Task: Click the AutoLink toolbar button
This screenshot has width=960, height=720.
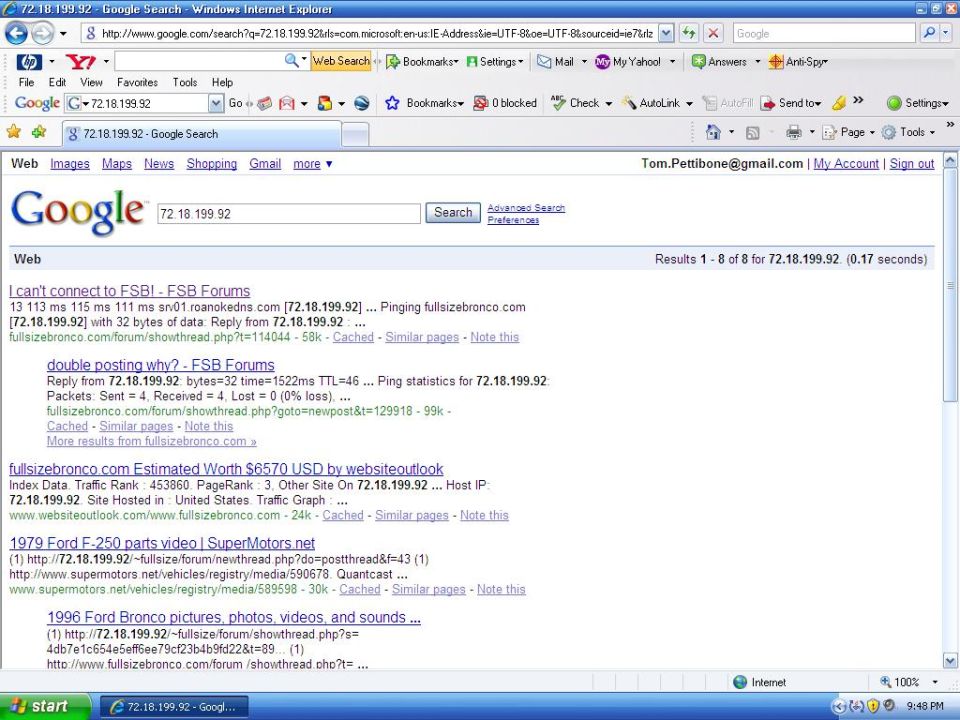Action: coord(651,103)
